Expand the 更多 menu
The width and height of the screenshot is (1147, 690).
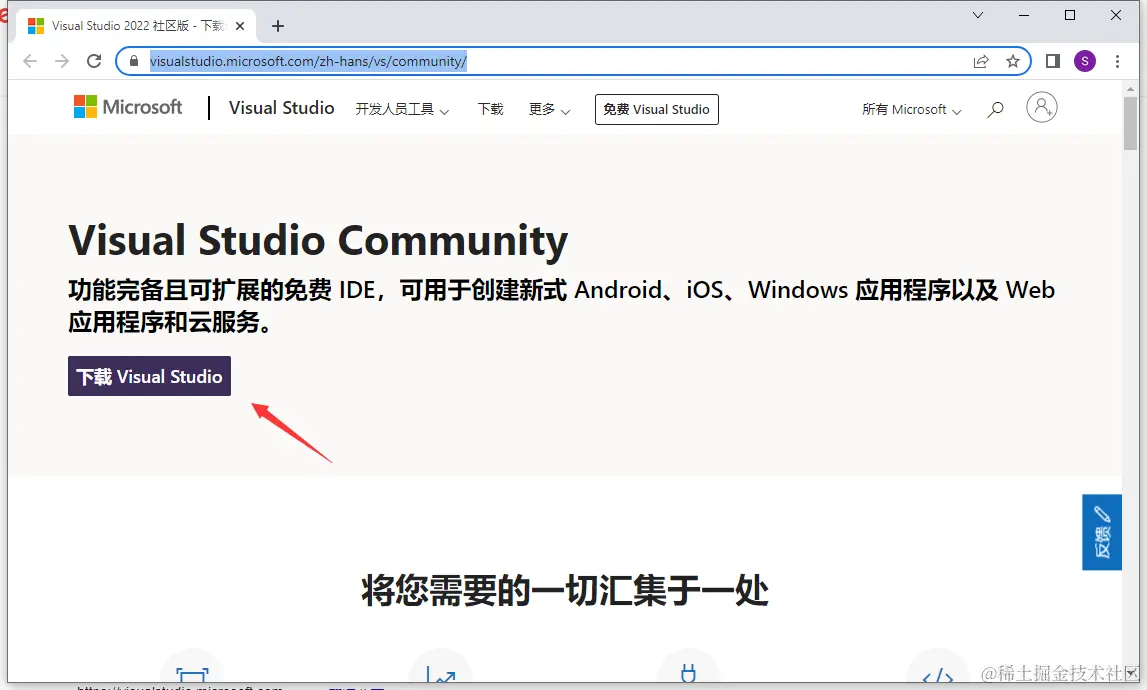click(549, 109)
